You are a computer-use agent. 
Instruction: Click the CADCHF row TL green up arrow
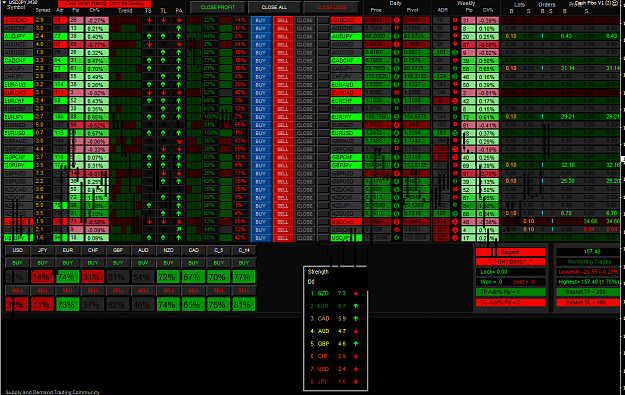tap(163, 61)
